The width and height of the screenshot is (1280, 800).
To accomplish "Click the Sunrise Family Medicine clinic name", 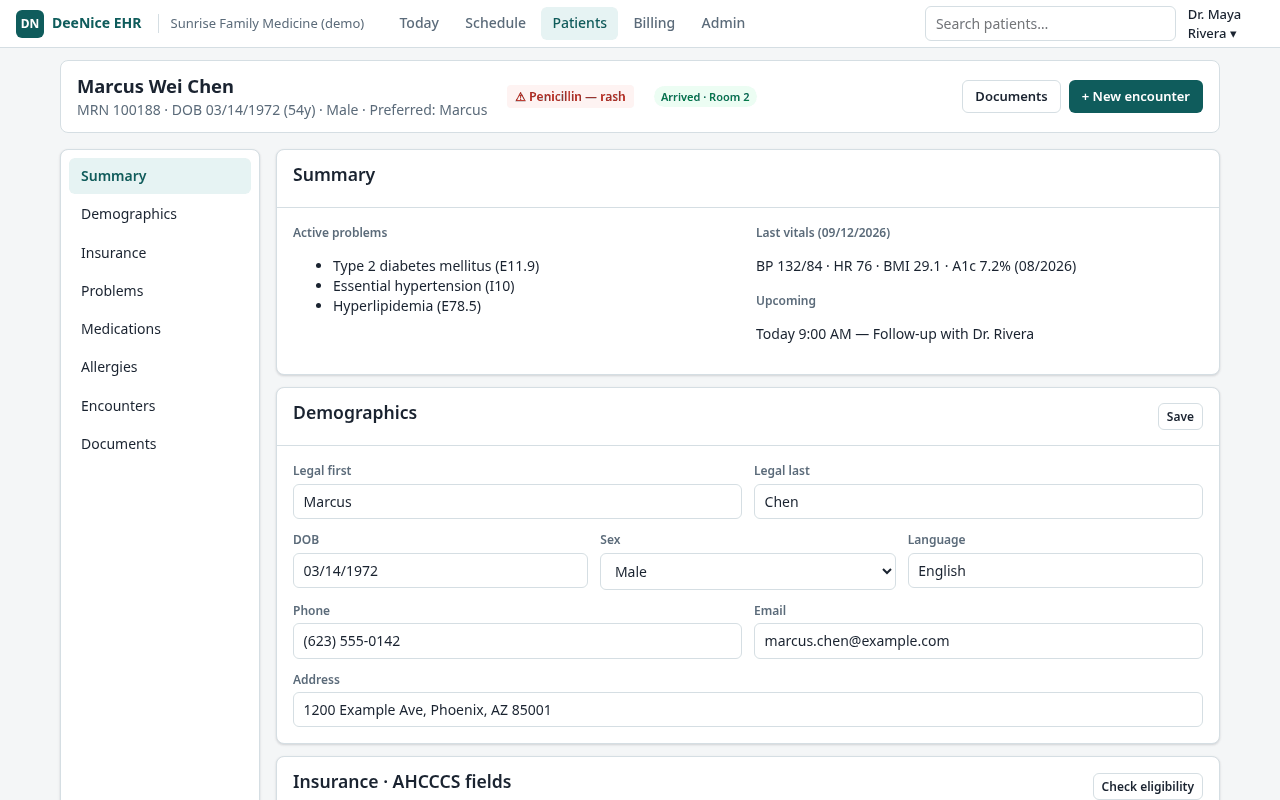I will point(267,23).
